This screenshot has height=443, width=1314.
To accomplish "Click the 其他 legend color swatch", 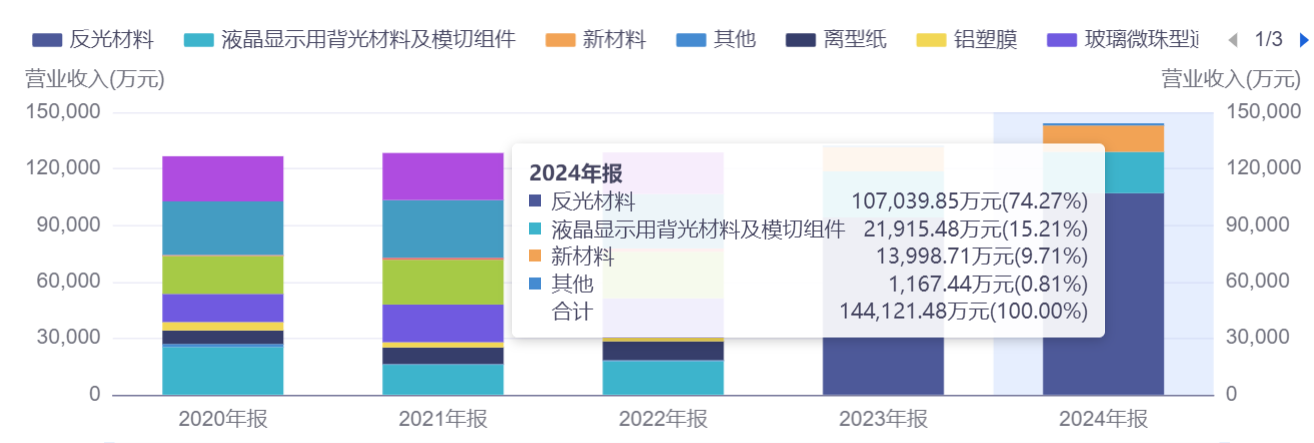I will pyautogui.click(x=690, y=41).
